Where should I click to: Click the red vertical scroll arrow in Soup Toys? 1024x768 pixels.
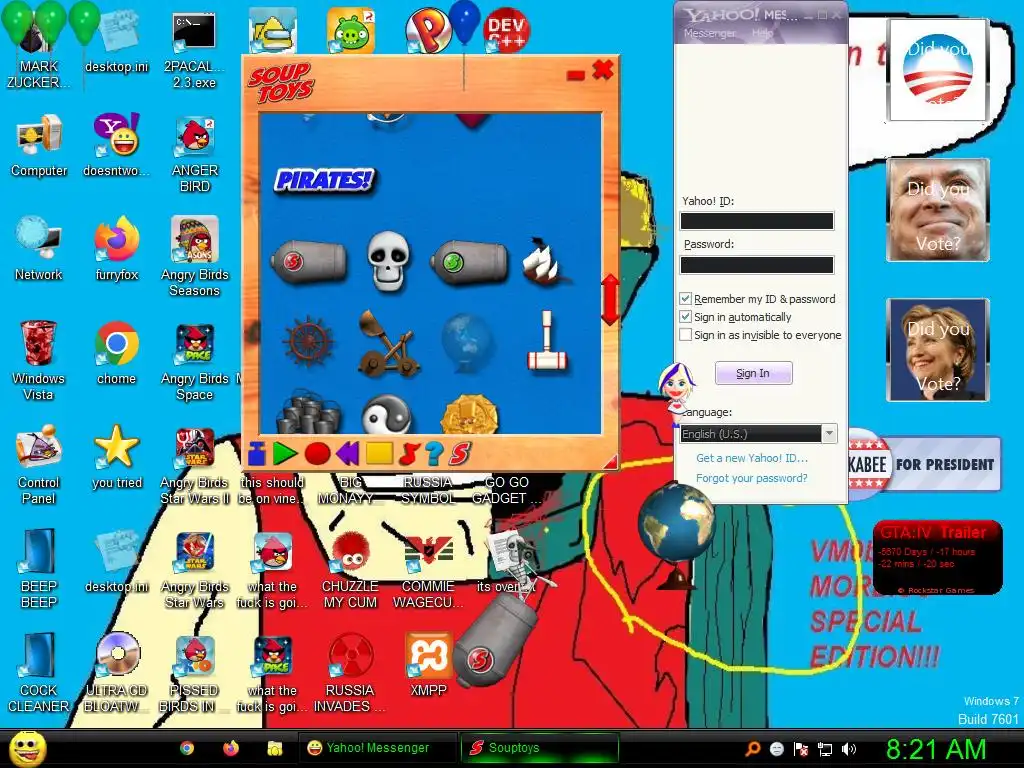pos(610,299)
